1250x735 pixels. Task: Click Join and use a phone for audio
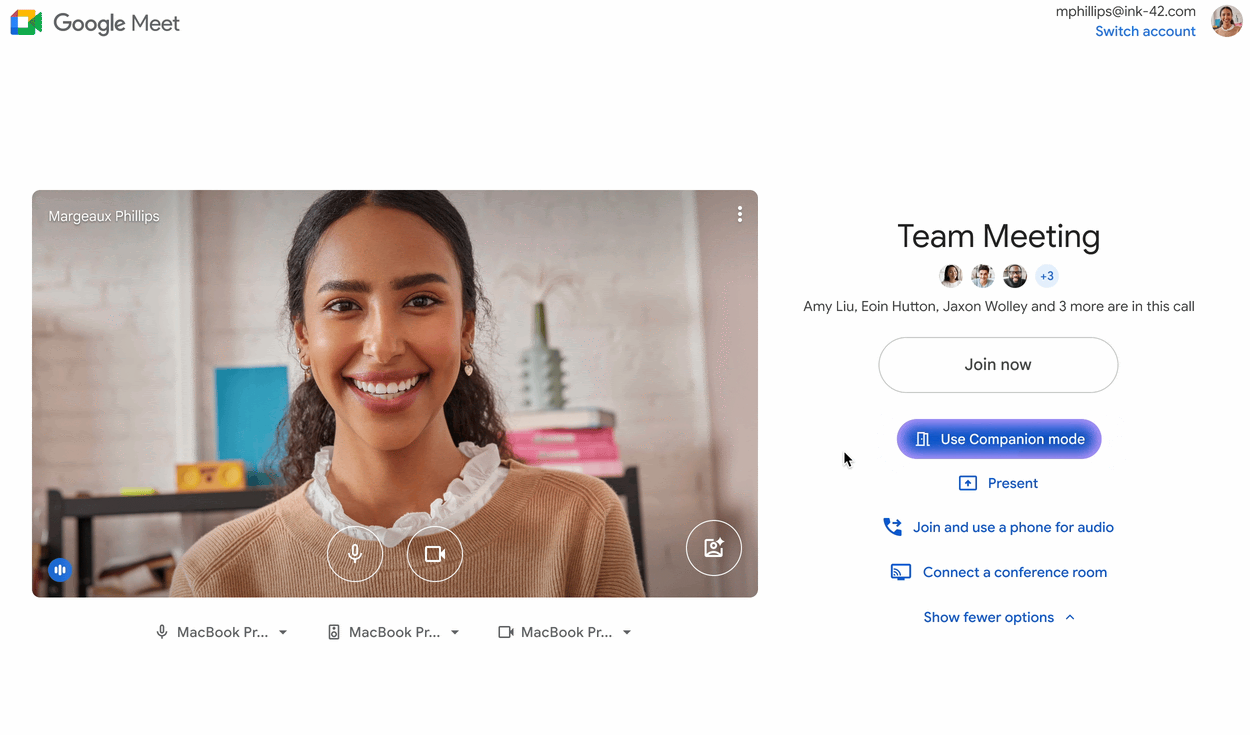pyautogui.click(x=1012, y=527)
